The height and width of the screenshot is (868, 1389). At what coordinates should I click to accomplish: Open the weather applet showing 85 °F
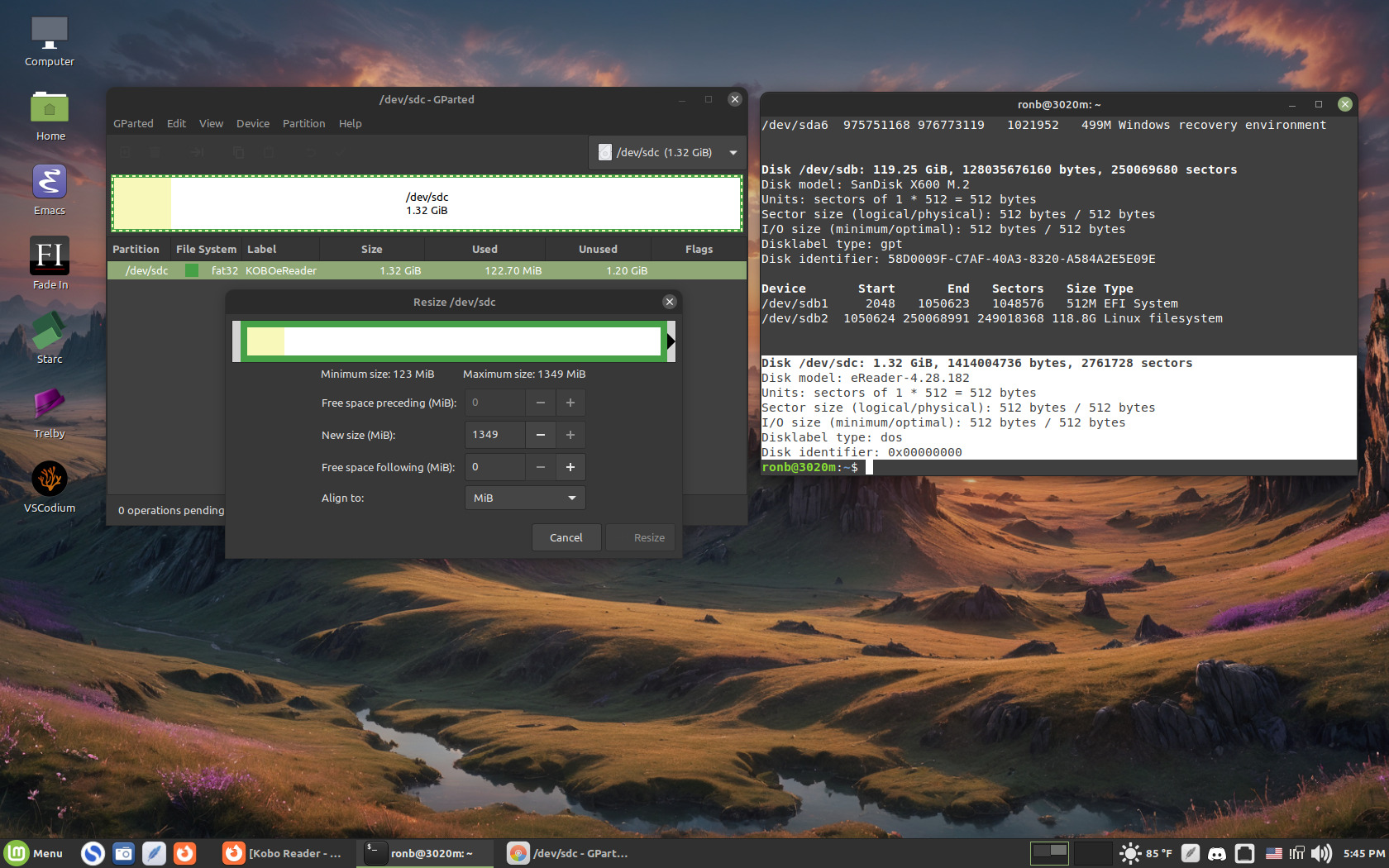tap(1145, 853)
